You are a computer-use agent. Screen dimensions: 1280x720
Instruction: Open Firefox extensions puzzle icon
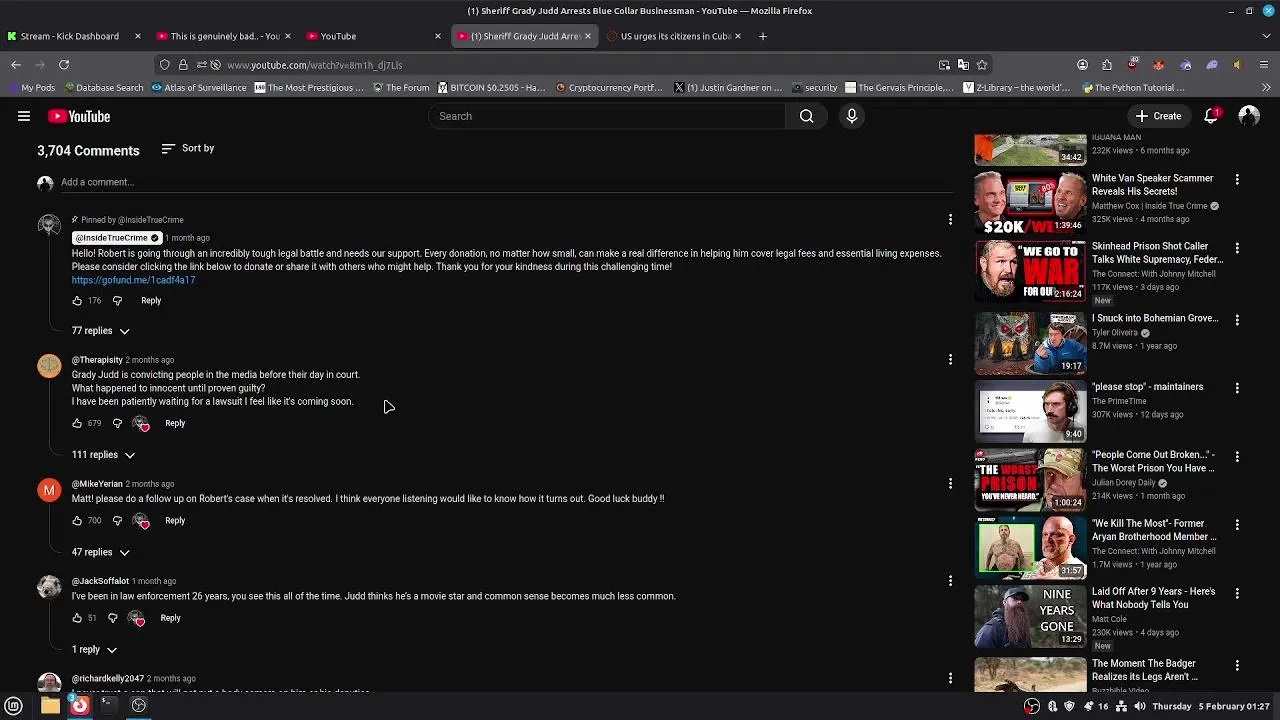point(1107,65)
